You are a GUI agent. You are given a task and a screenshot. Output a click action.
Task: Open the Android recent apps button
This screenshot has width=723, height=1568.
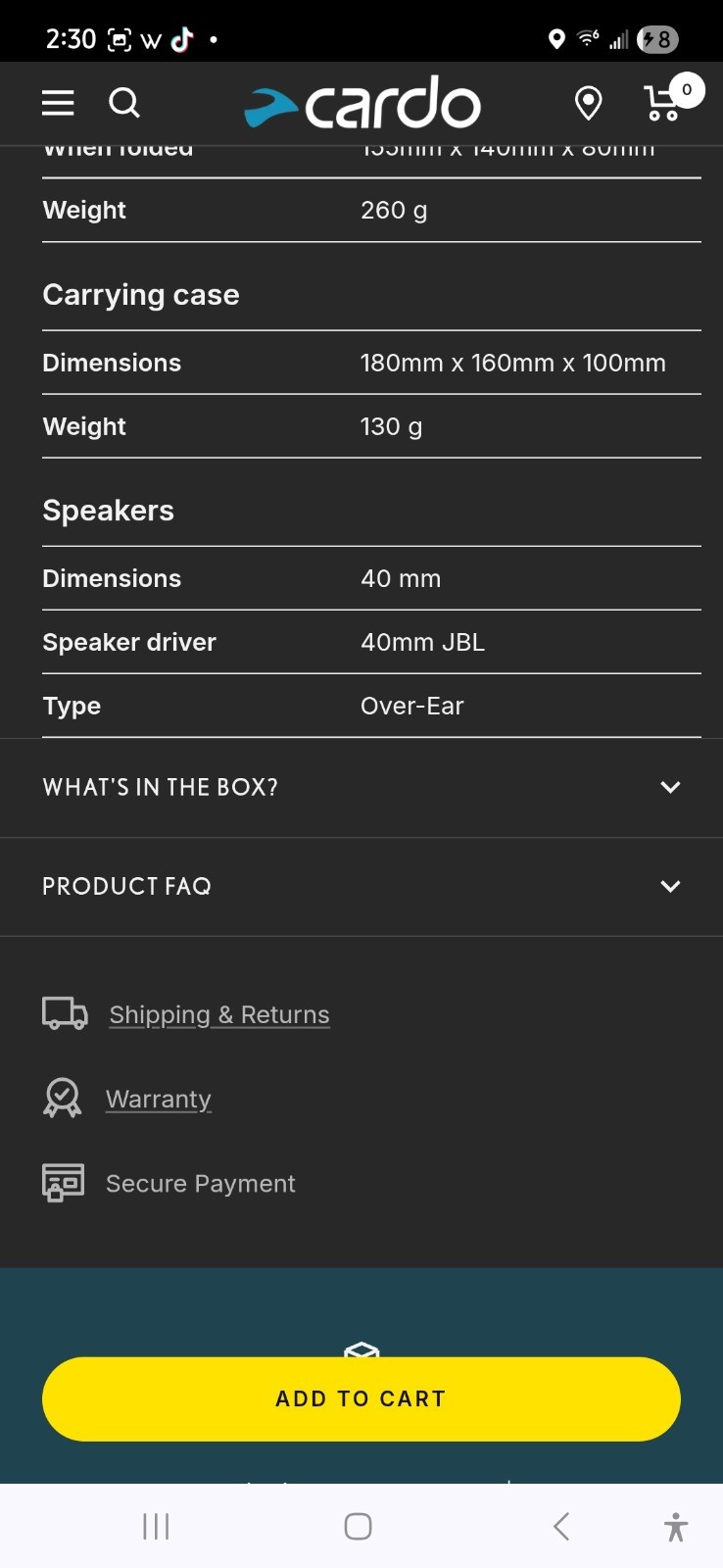click(x=156, y=1526)
